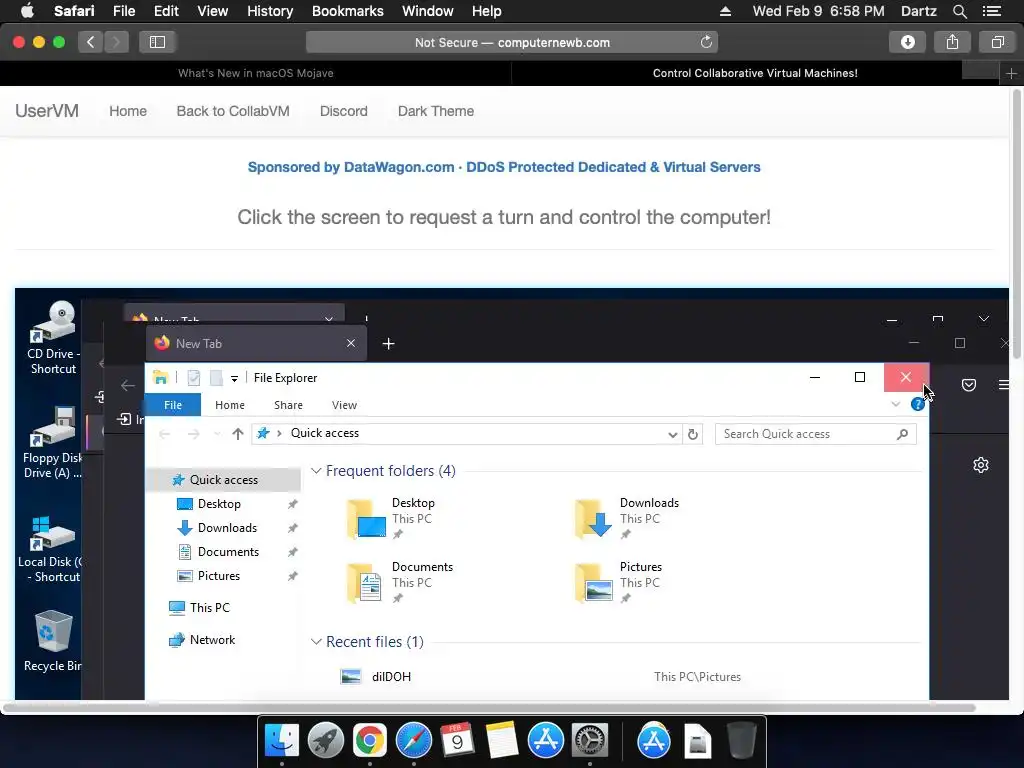The height and width of the screenshot is (768, 1024).
Task: Open Notification Center in menu bar
Action: (x=992, y=11)
